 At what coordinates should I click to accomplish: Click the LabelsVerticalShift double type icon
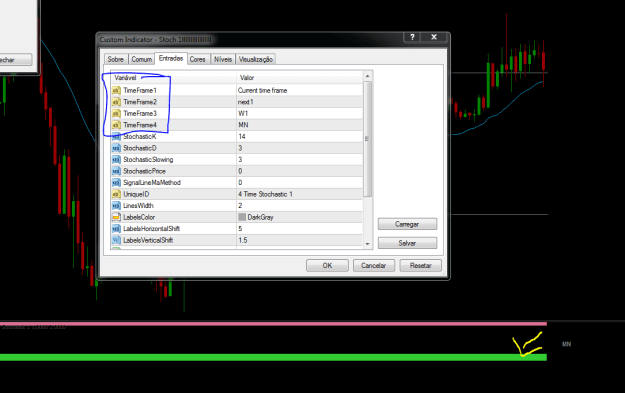(116, 240)
